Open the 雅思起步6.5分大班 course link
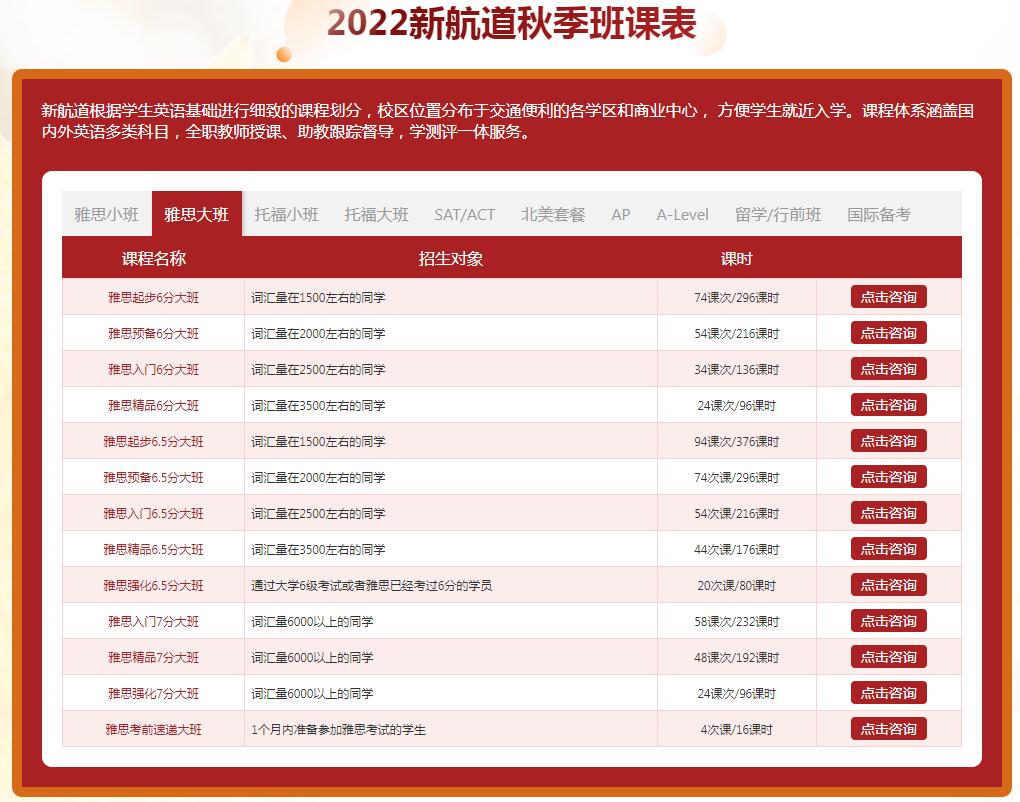 (x=154, y=442)
